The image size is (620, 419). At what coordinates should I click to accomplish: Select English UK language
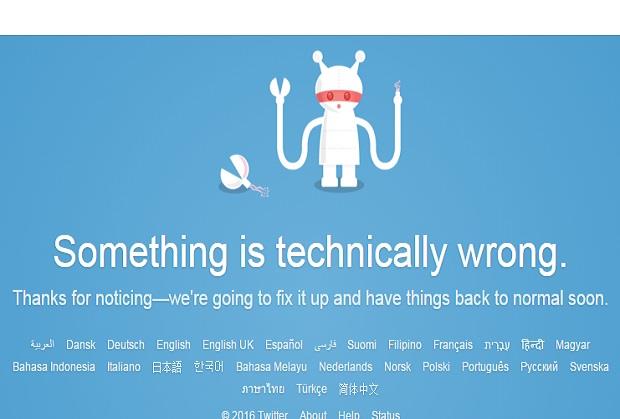(x=228, y=345)
